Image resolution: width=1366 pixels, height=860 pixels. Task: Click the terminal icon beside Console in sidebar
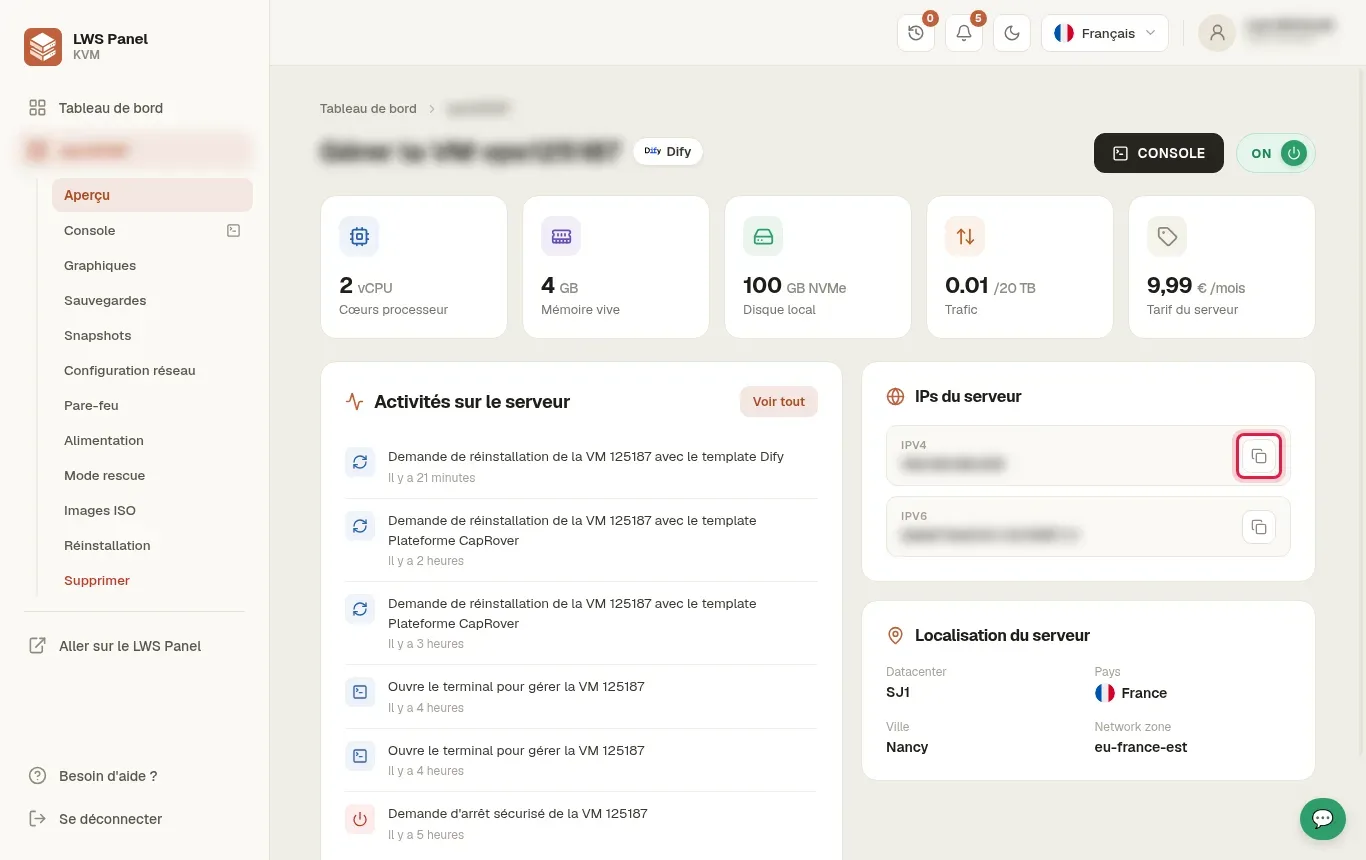[x=233, y=230]
